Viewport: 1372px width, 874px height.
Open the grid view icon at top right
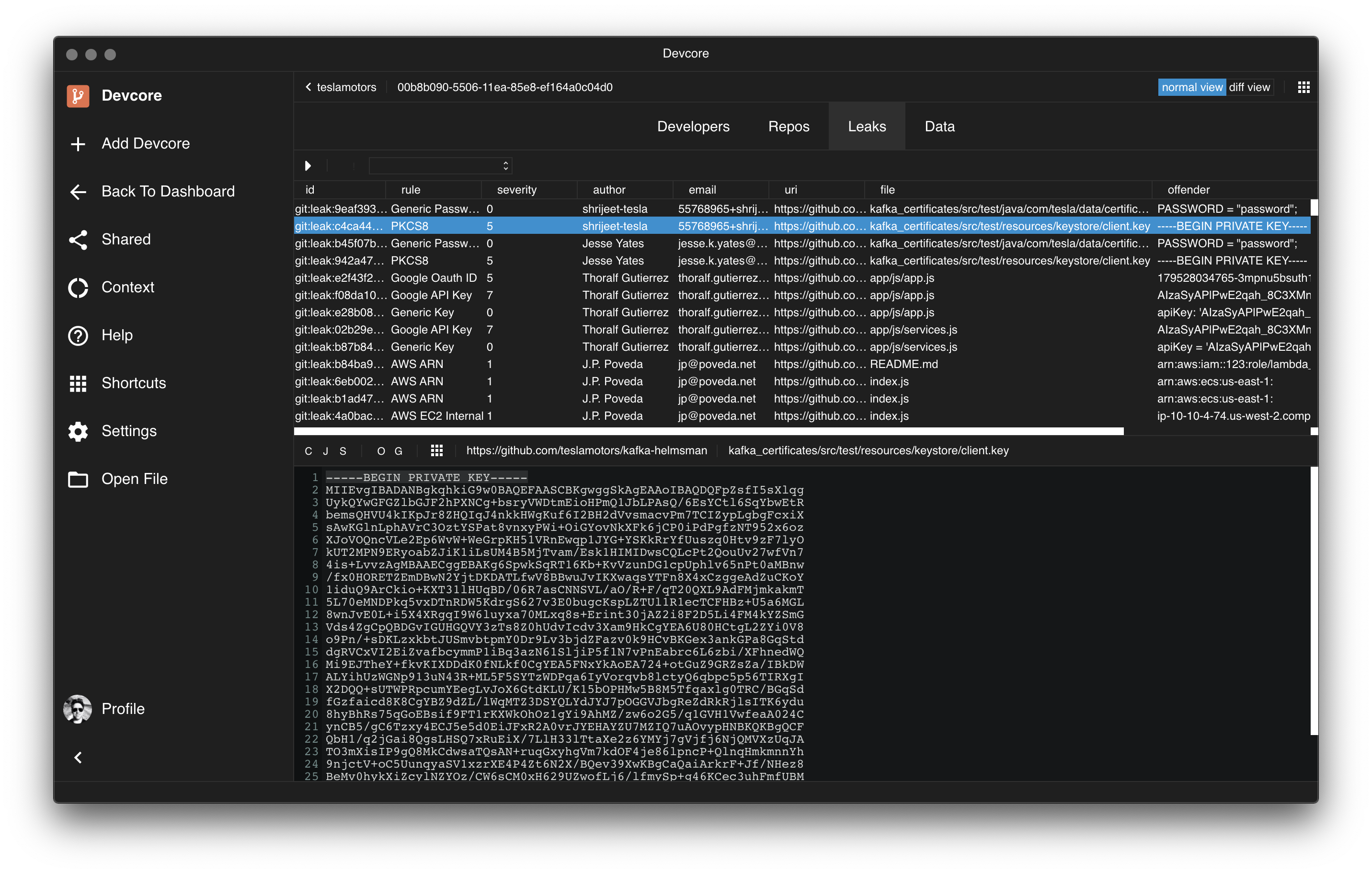[1303, 87]
